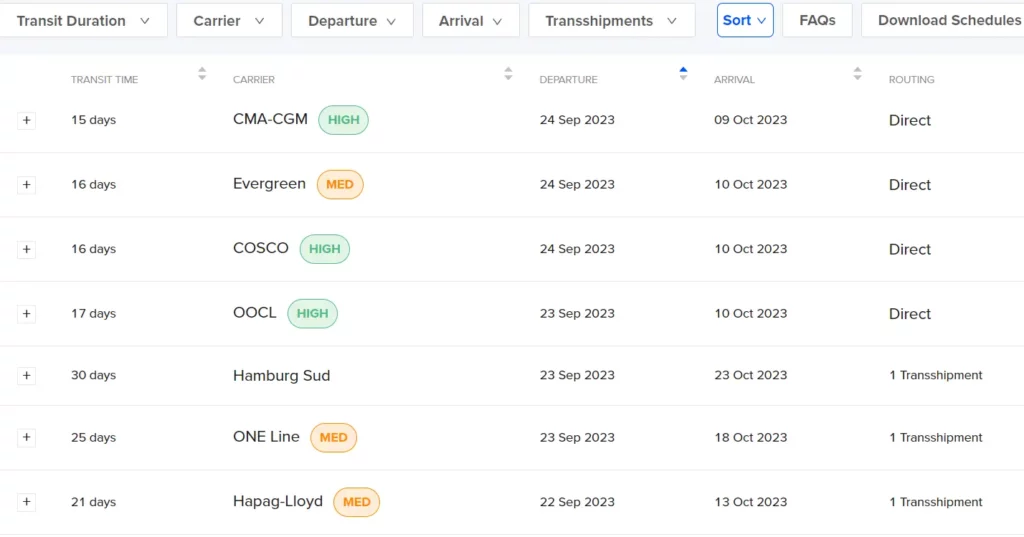1024x537 pixels.
Task: Click the MED badge next to Evergreen
Action: point(340,185)
